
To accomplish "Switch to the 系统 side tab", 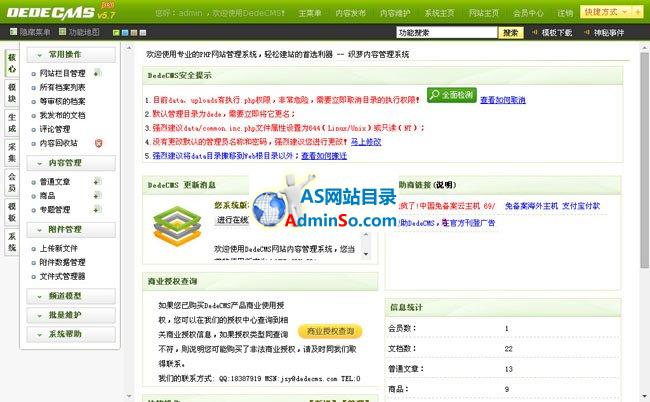I will (12, 242).
